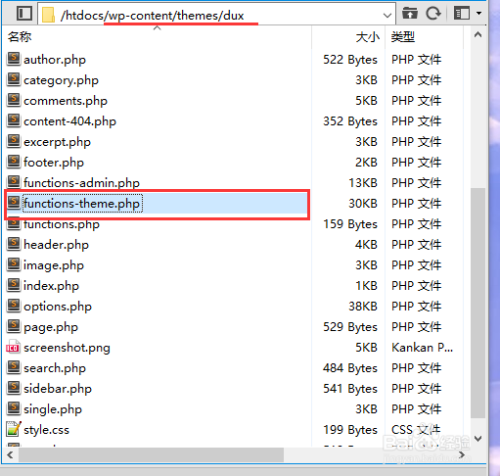Screen dimensions: 500x476
Task: Click the style.css file icon
Action: click(x=13, y=429)
